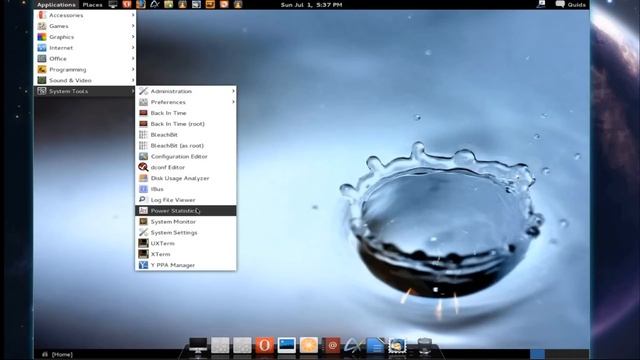
Task: Open the Internet category
Action: (85, 48)
